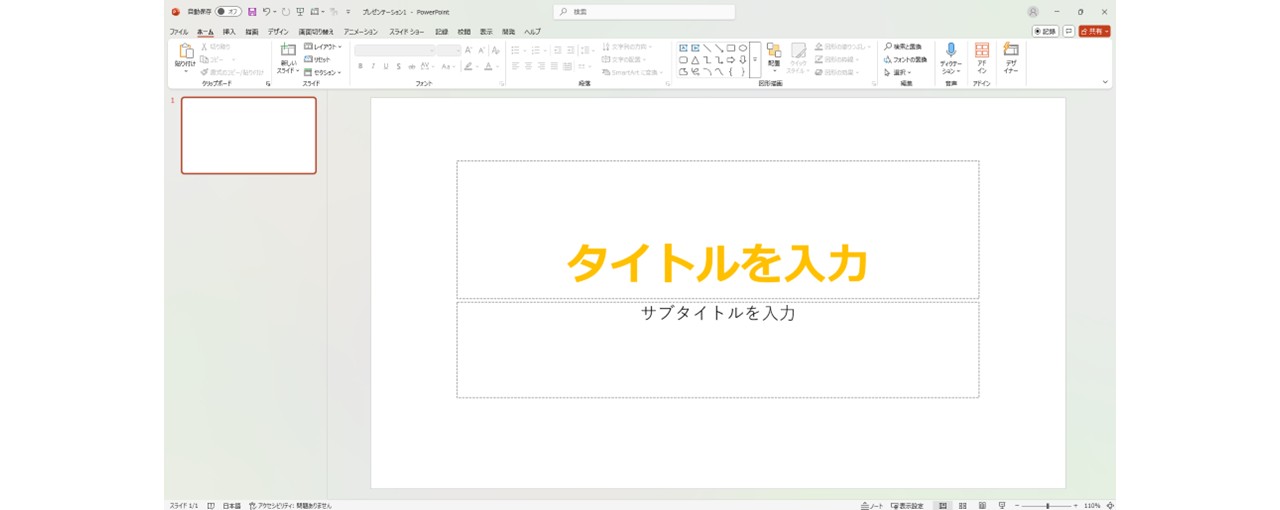Image resolution: width=1280 pixels, height=510 pixels.
Task: Switch to the Slide Show (スライド ショー) tab
Action: (x=407, y=31)
